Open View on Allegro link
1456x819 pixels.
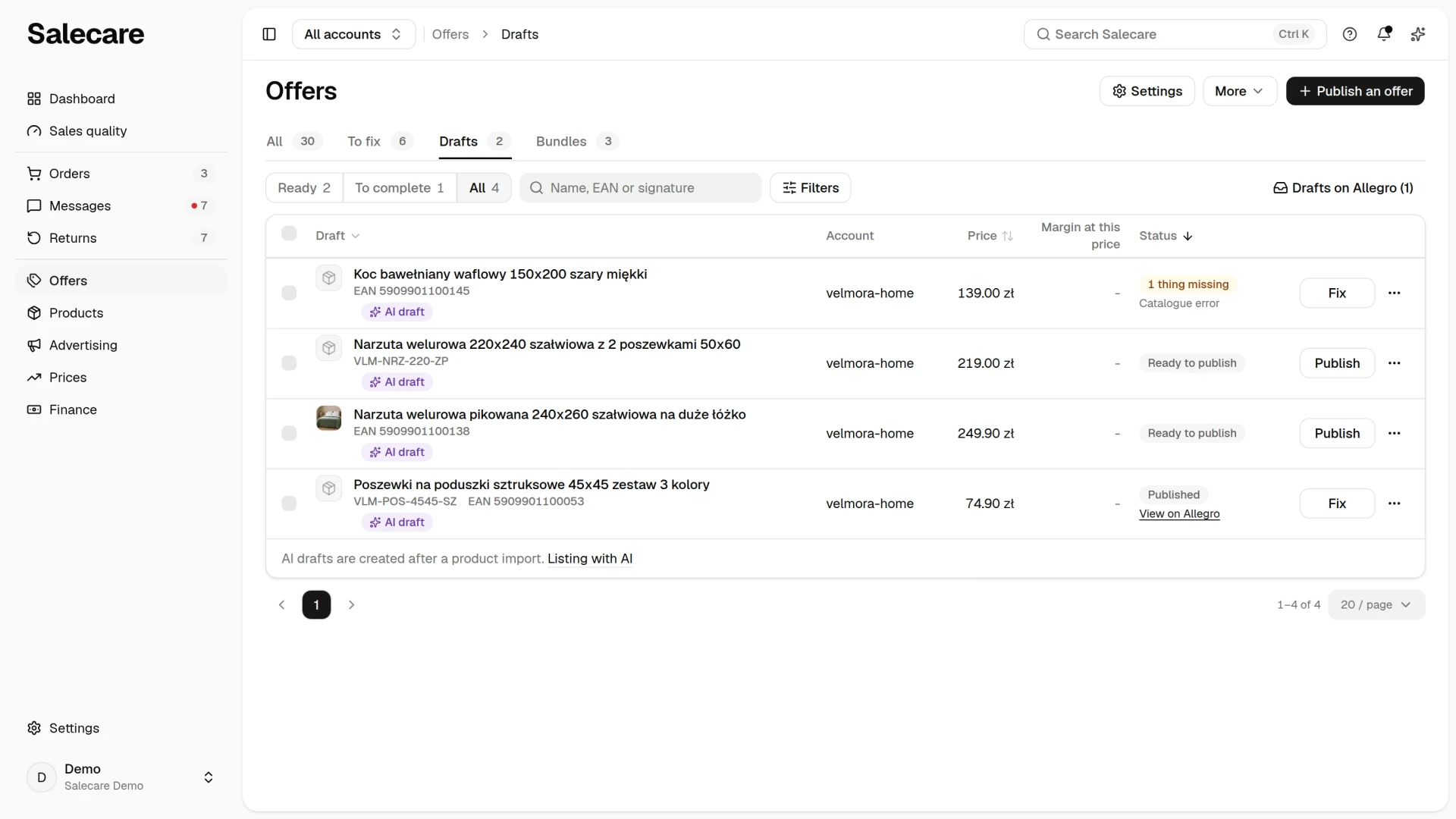point(1179,514)
